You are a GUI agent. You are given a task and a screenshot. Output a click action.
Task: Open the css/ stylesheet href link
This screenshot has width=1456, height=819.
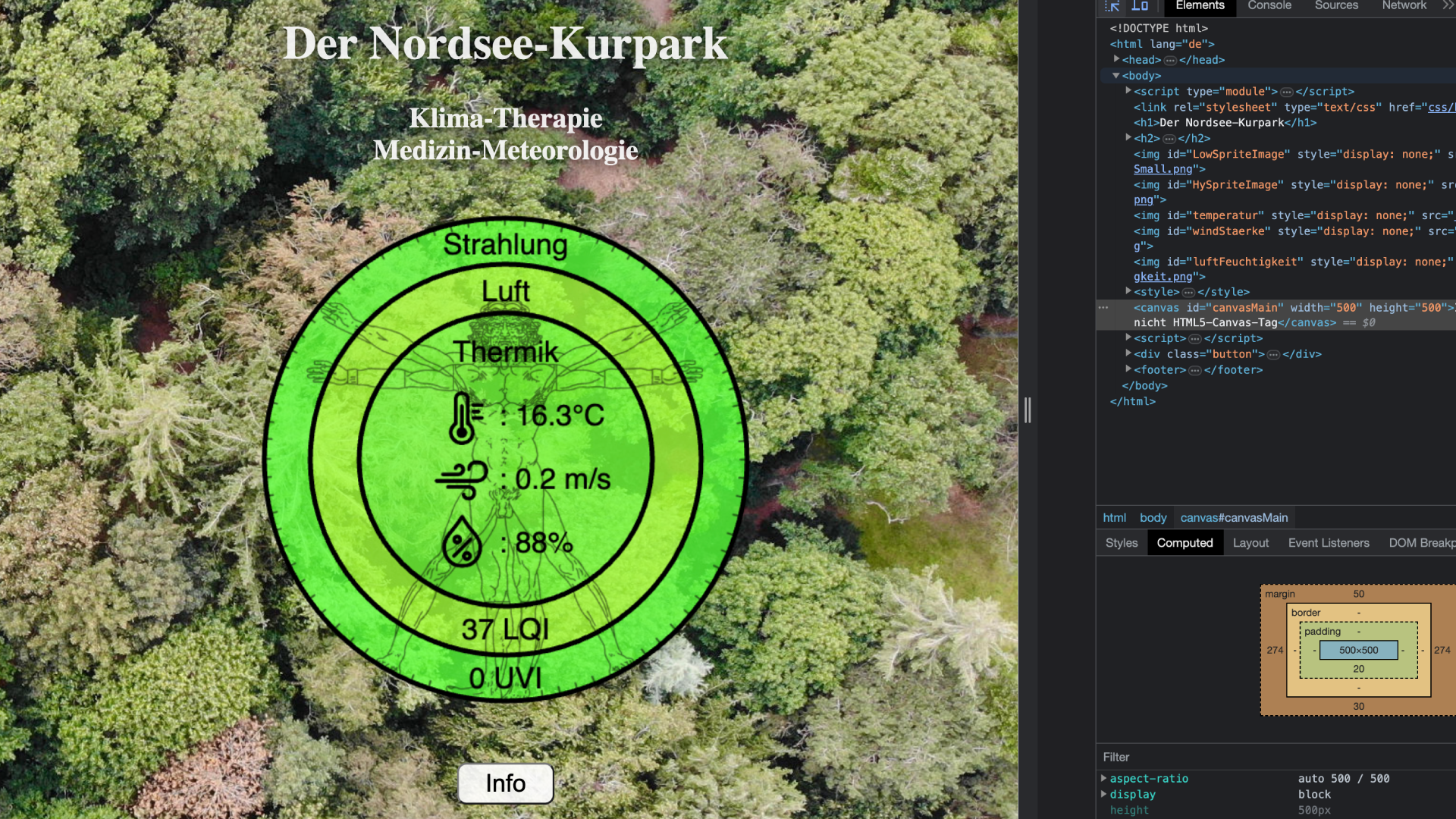click(x=1442, y=108)
